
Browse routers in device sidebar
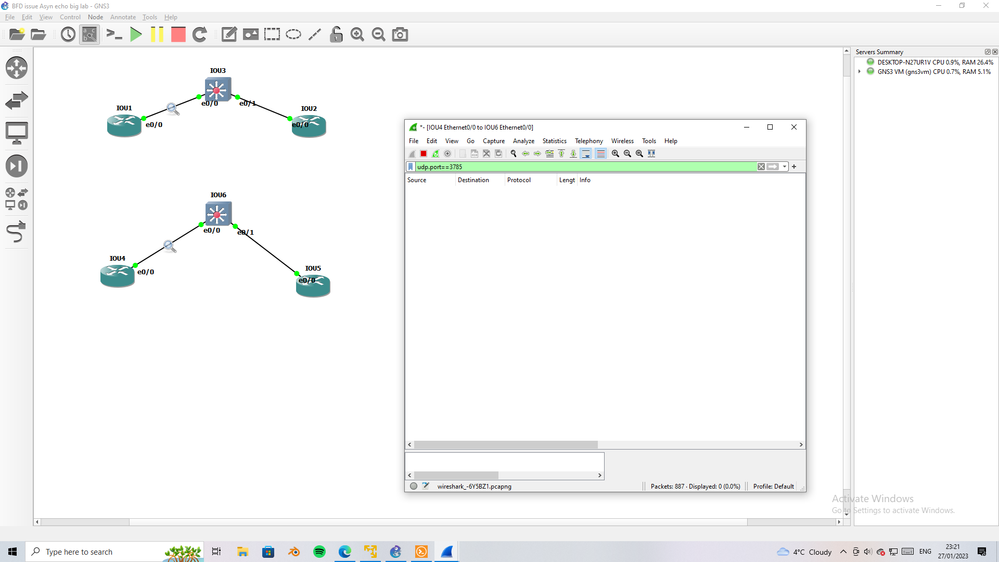pos(17,68)
